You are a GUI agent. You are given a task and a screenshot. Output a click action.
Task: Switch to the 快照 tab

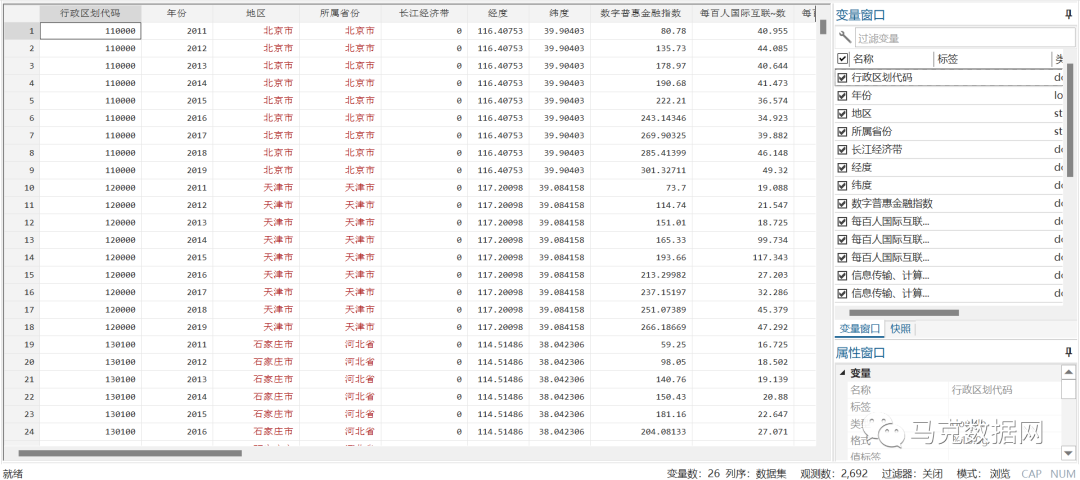(x=900, y=328)
